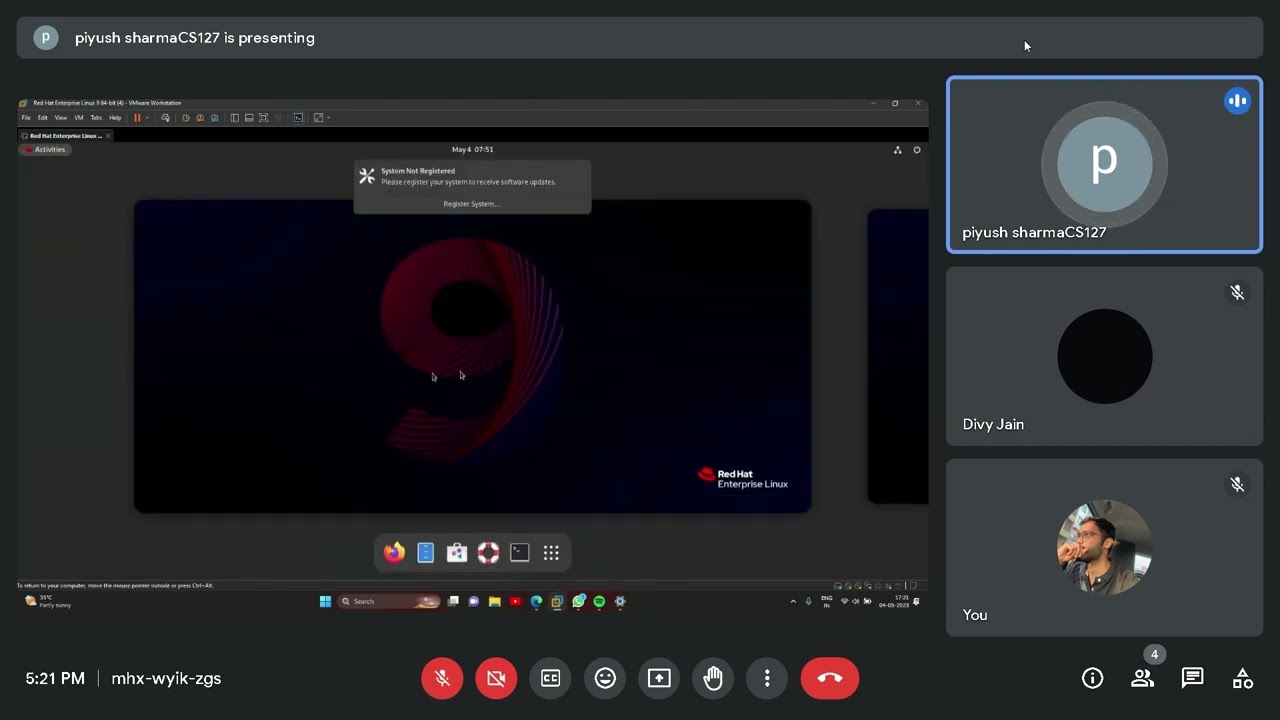Launch Firefox from the GNOME dock
Viewport: 1280px width, 720px height.
[394, 552]
